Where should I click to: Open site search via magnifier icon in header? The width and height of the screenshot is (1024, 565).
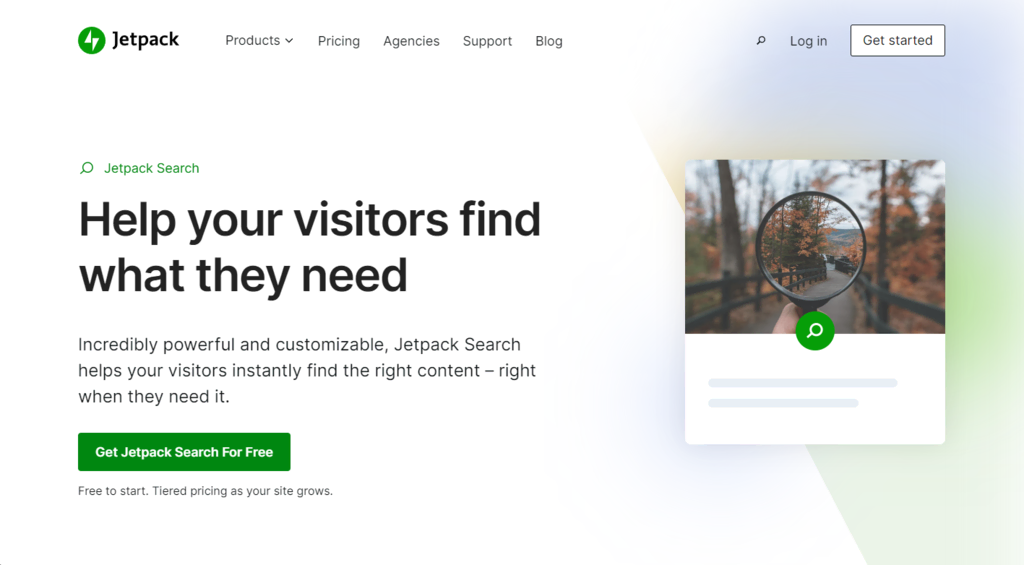[761, 40]
